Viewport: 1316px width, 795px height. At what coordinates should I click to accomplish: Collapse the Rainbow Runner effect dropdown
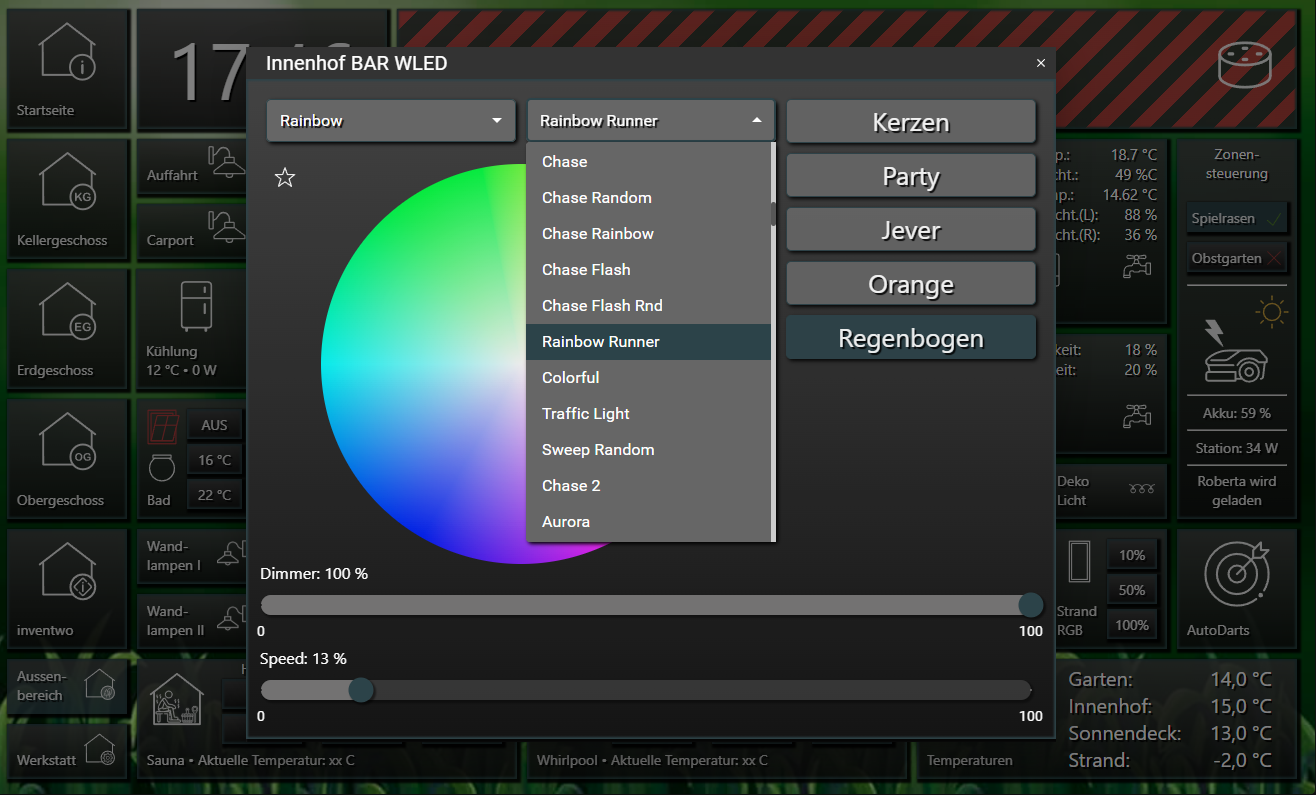click(x=651, y=121)
